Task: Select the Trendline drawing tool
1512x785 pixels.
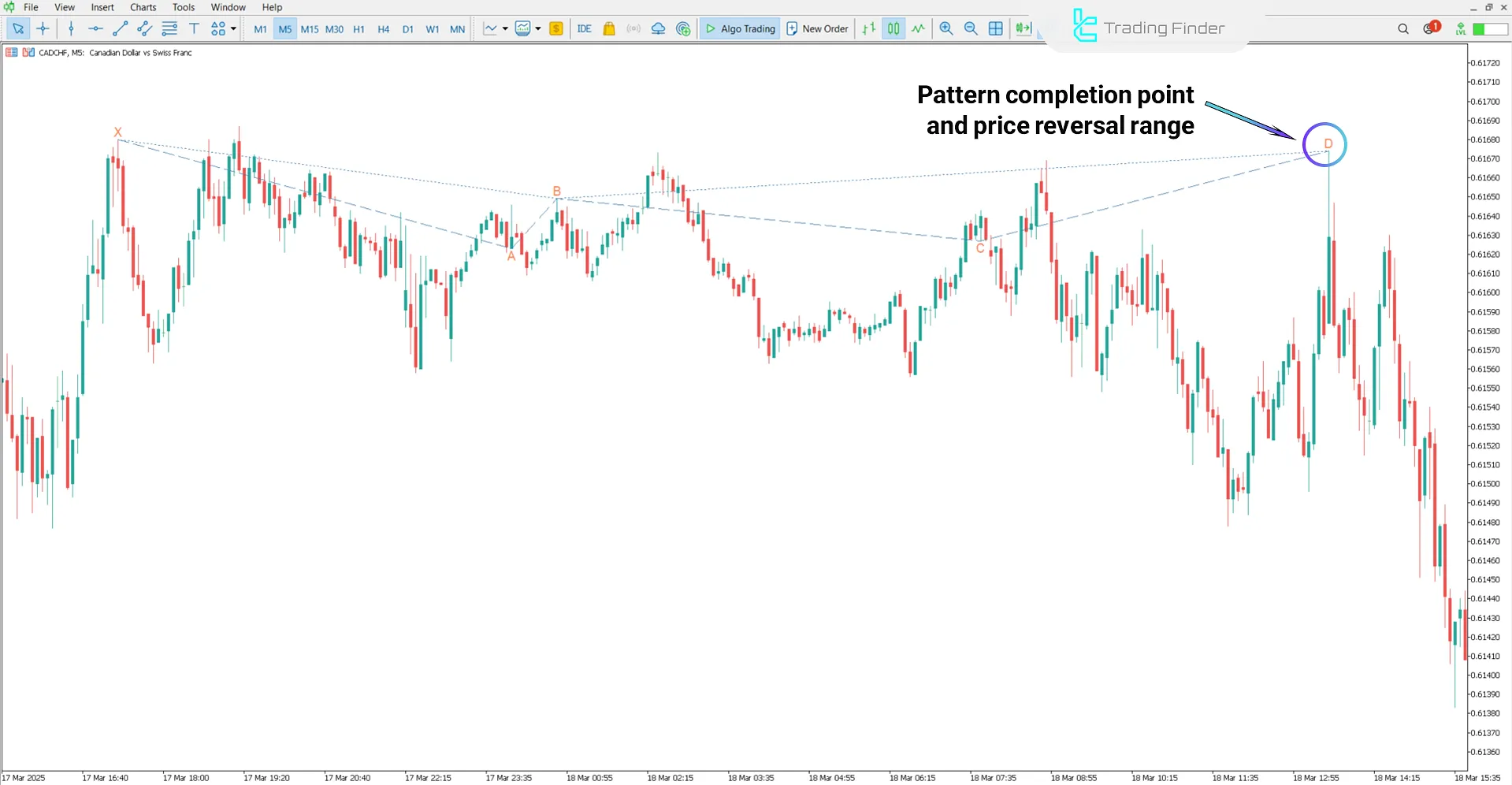Action: click(x=120, y=28)
